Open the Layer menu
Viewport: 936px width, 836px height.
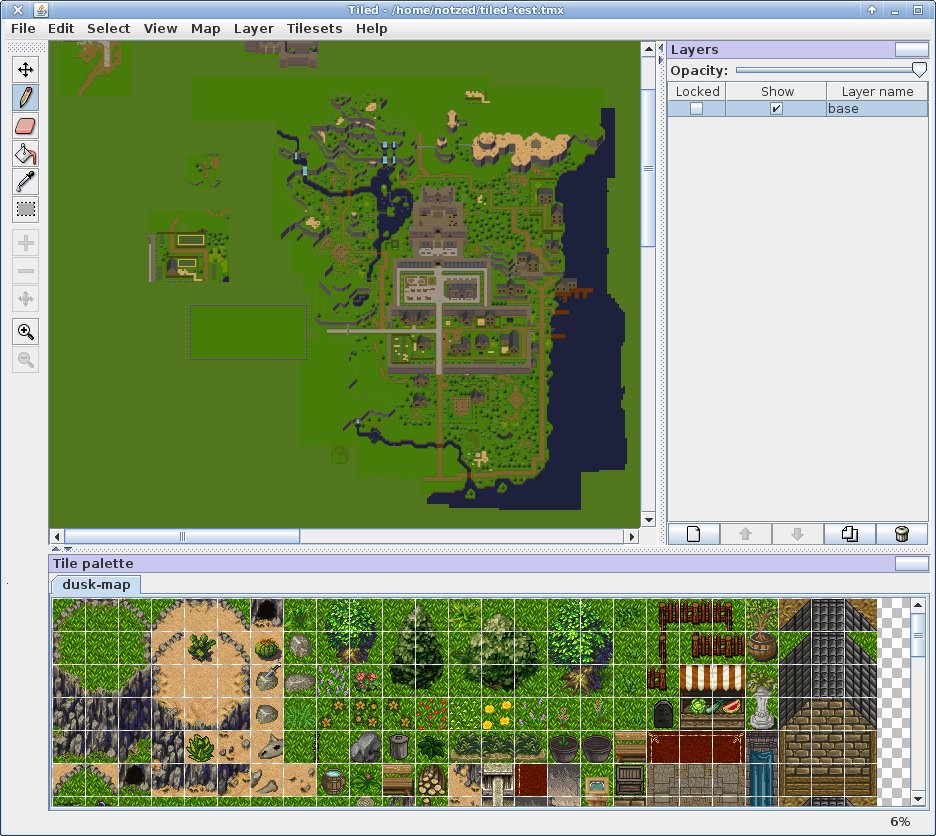[254, 29]
